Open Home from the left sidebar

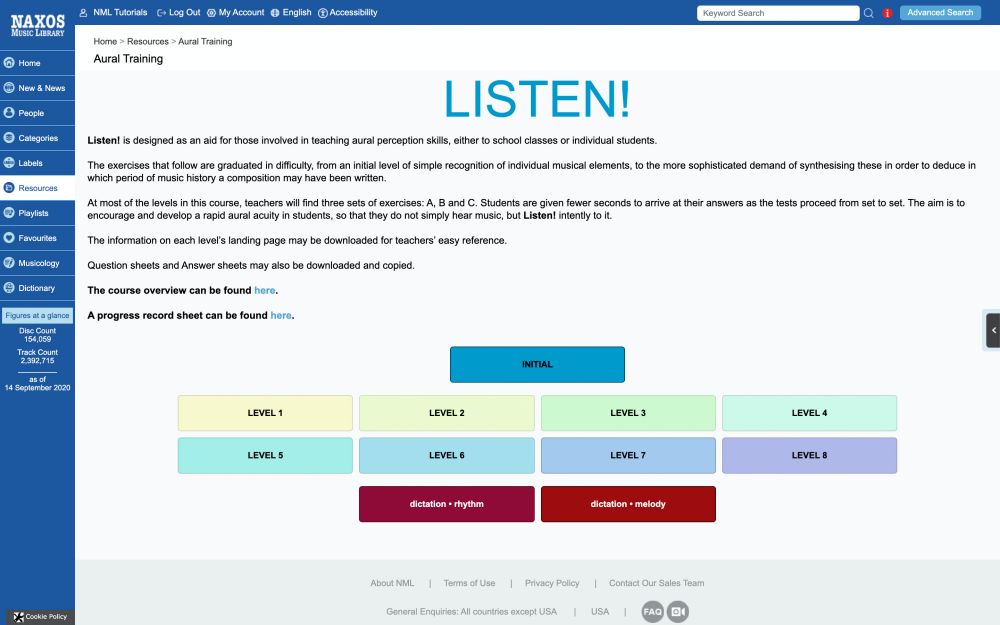point(37,63)
